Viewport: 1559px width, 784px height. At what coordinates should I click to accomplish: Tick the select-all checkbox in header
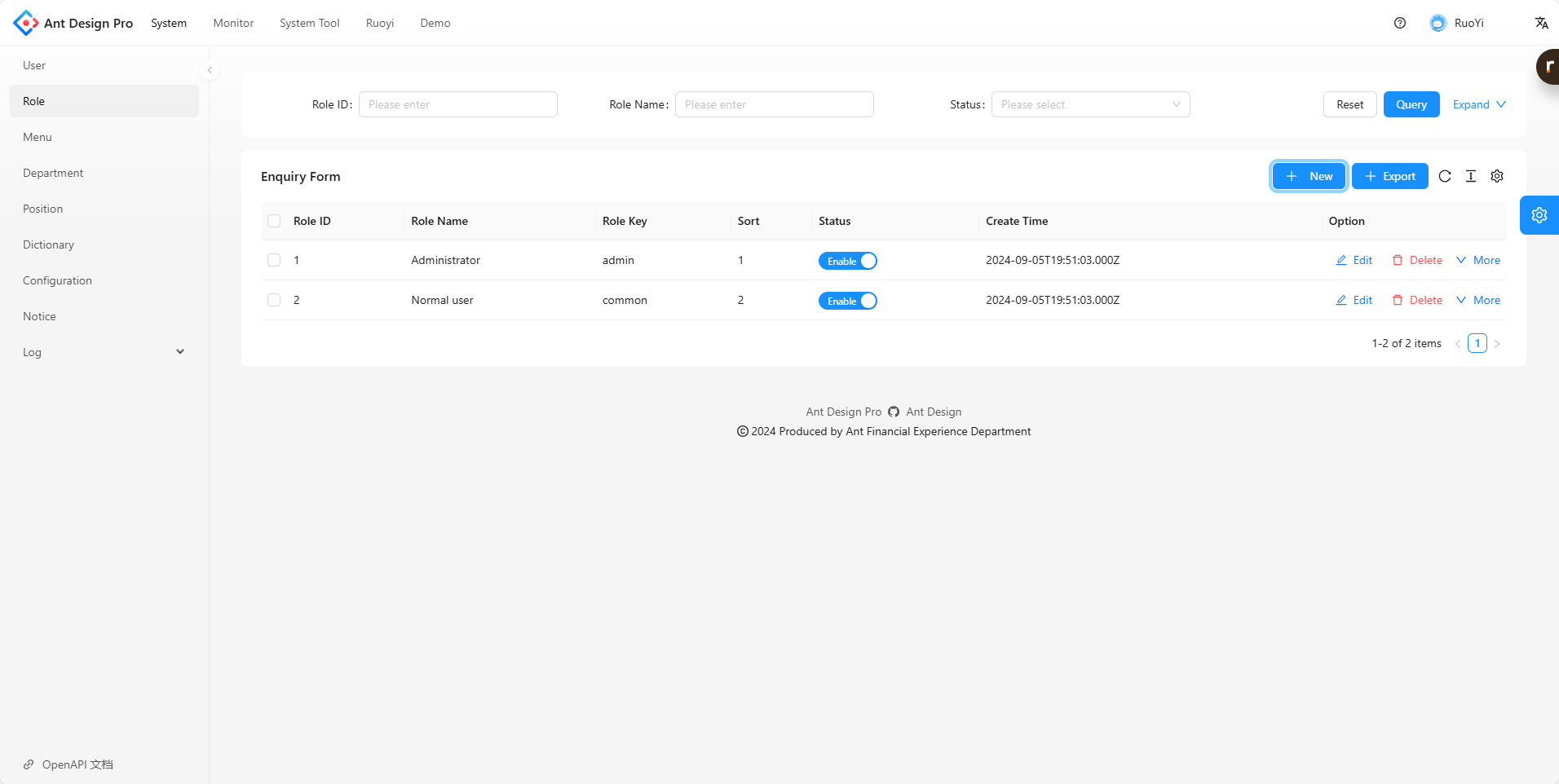(x=274, y=221)
